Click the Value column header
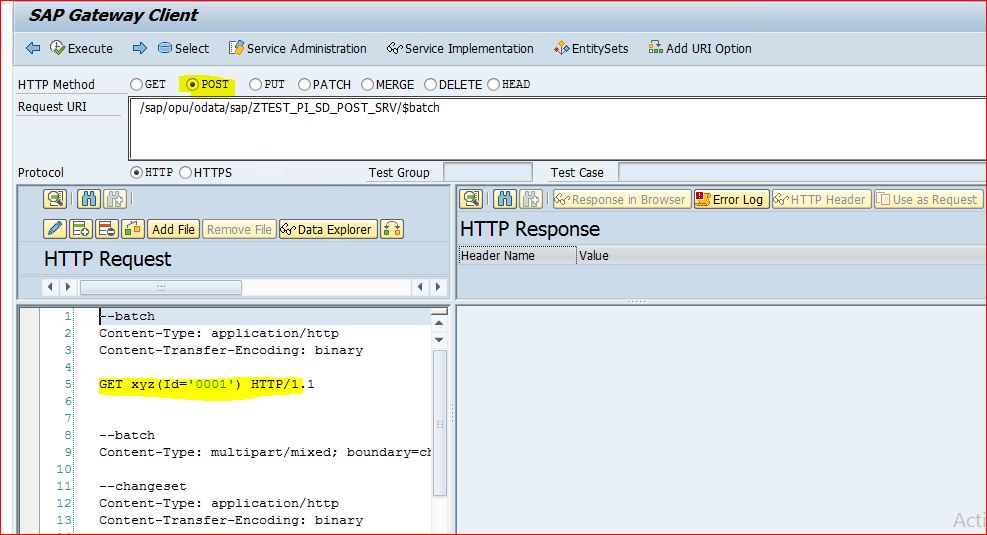 point(782,256)
